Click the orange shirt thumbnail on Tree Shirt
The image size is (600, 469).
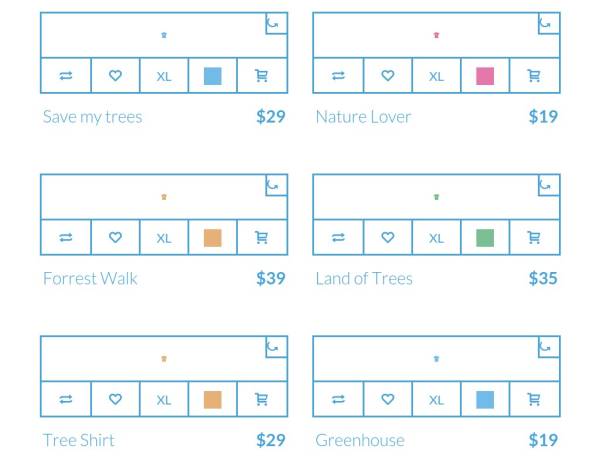click(164, 358)
